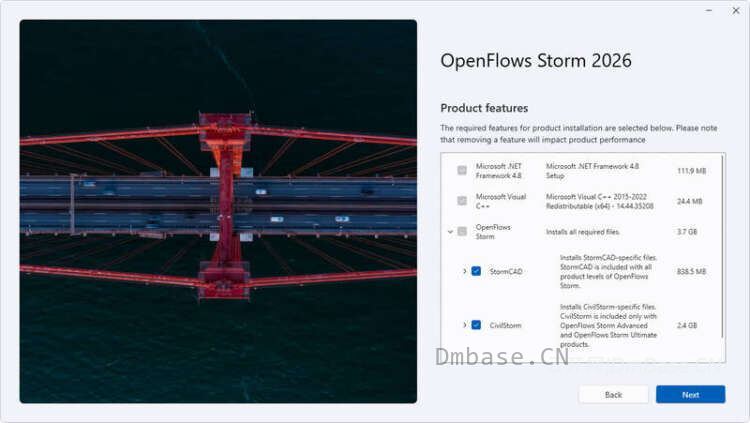
Task: Click the 'Installs all required files' description
Action: [583, 232]
